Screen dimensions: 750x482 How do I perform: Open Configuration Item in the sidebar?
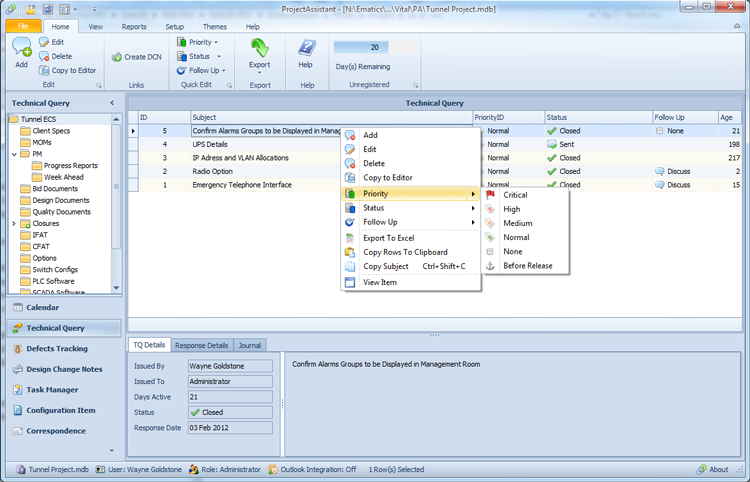click(64, 410)
